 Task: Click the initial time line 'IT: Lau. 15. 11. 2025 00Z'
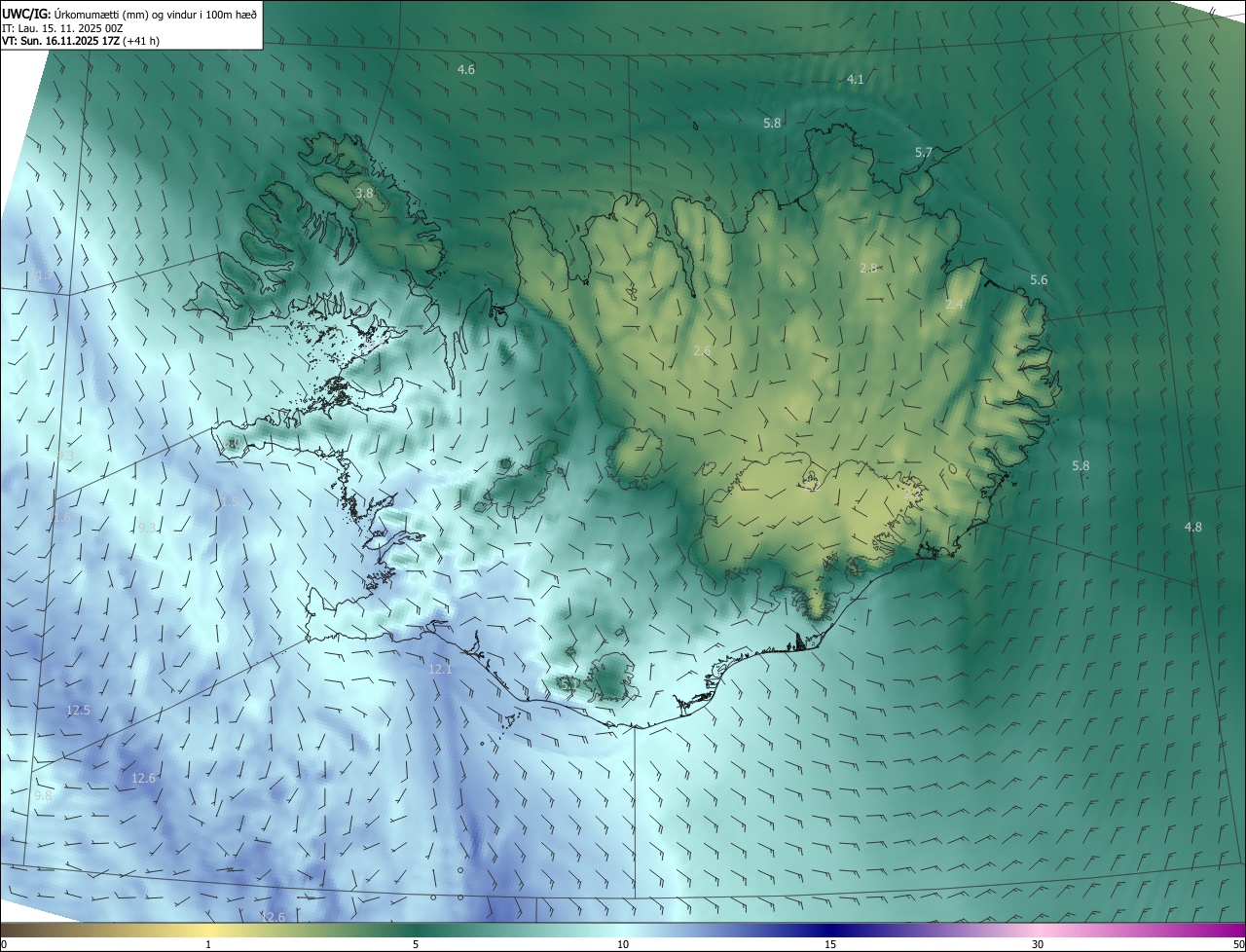[62, 28]
